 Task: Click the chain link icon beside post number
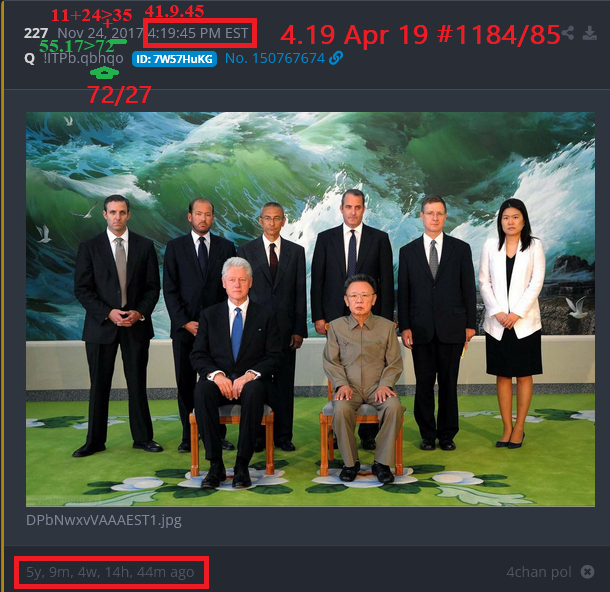tap(336, 58)
